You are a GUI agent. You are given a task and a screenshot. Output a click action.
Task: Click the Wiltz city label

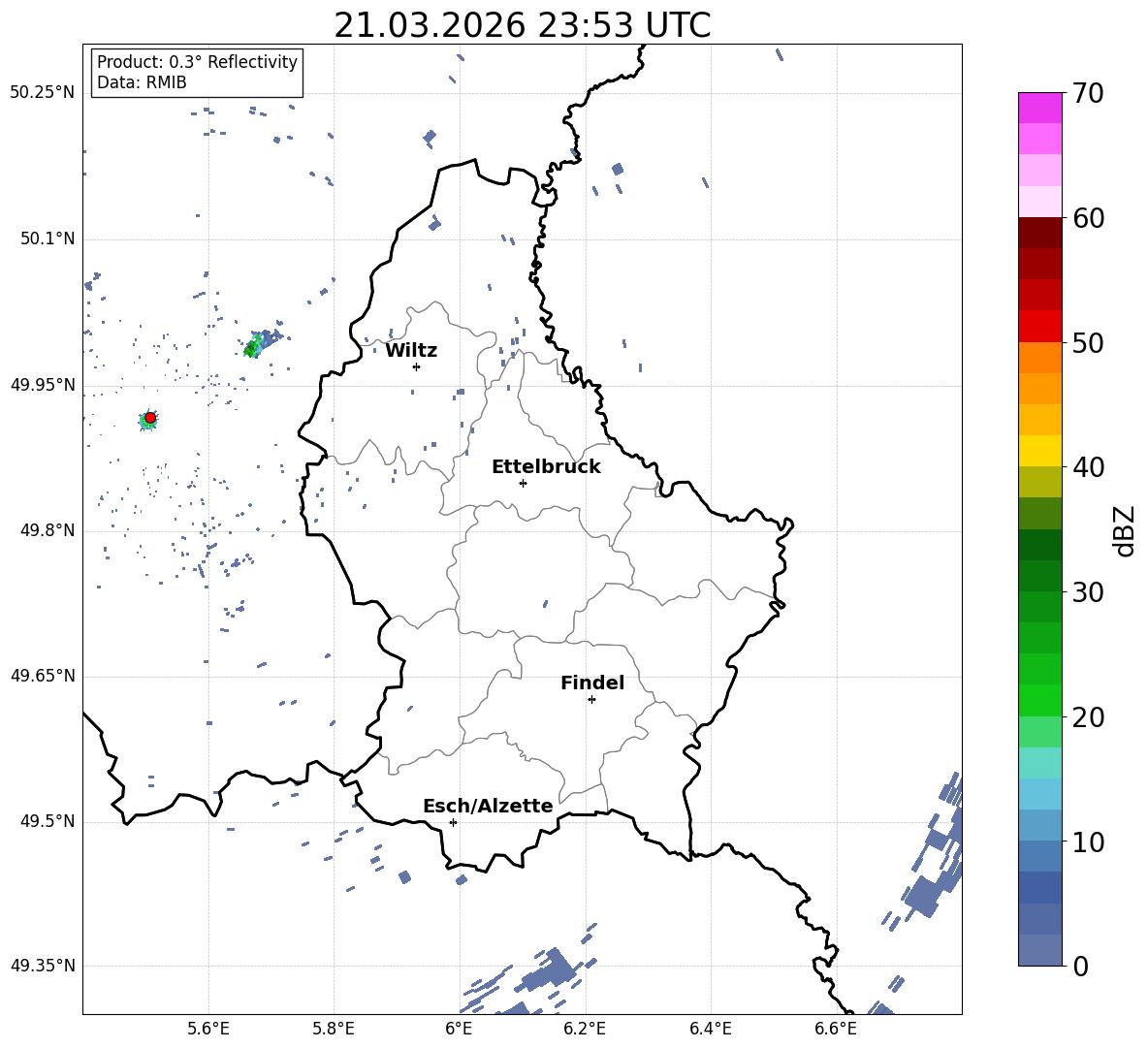(x=411, y=351)
